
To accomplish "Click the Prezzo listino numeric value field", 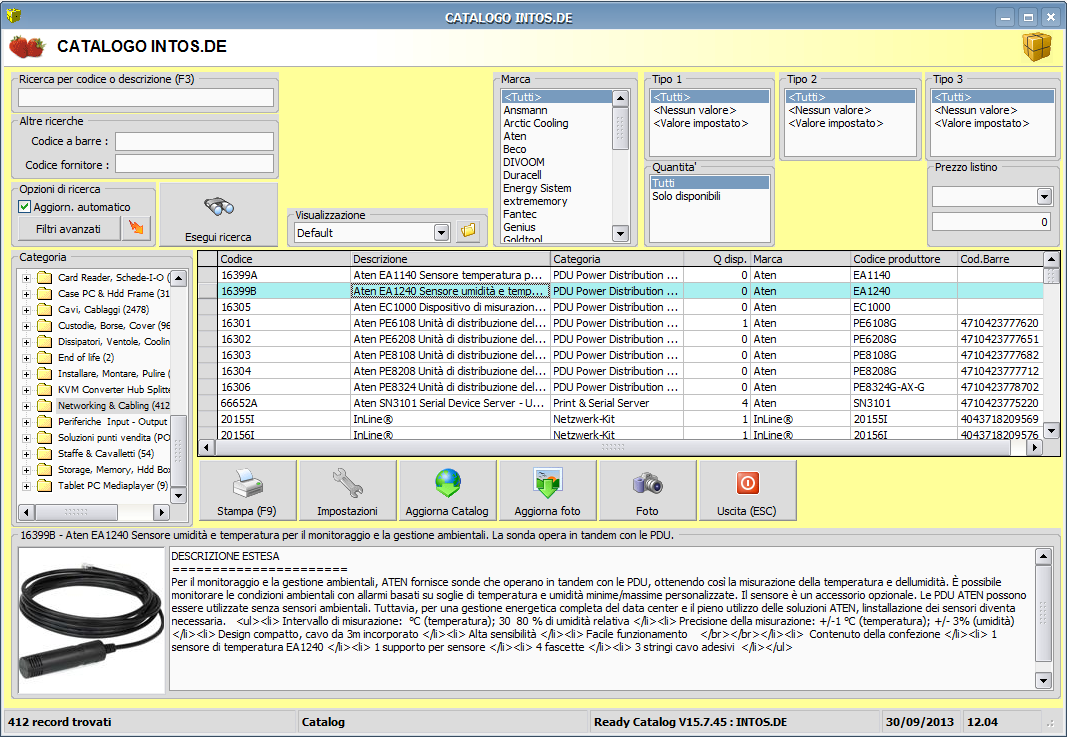I will (x=991, y=222).
